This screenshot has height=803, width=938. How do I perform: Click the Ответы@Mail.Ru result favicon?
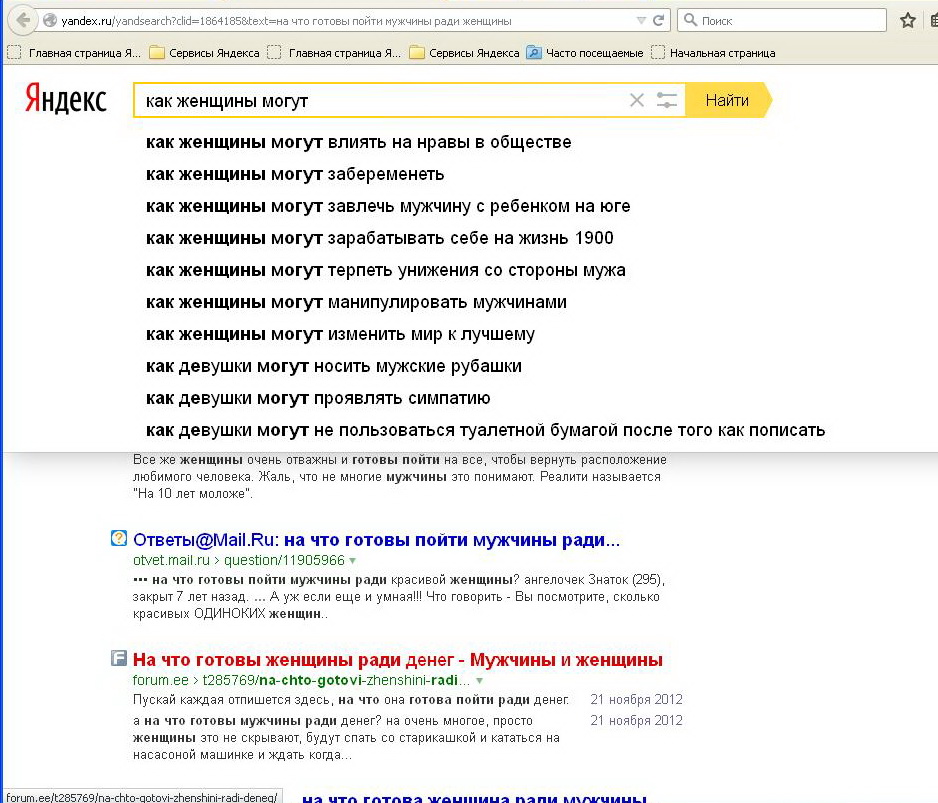tap(119, 539)
